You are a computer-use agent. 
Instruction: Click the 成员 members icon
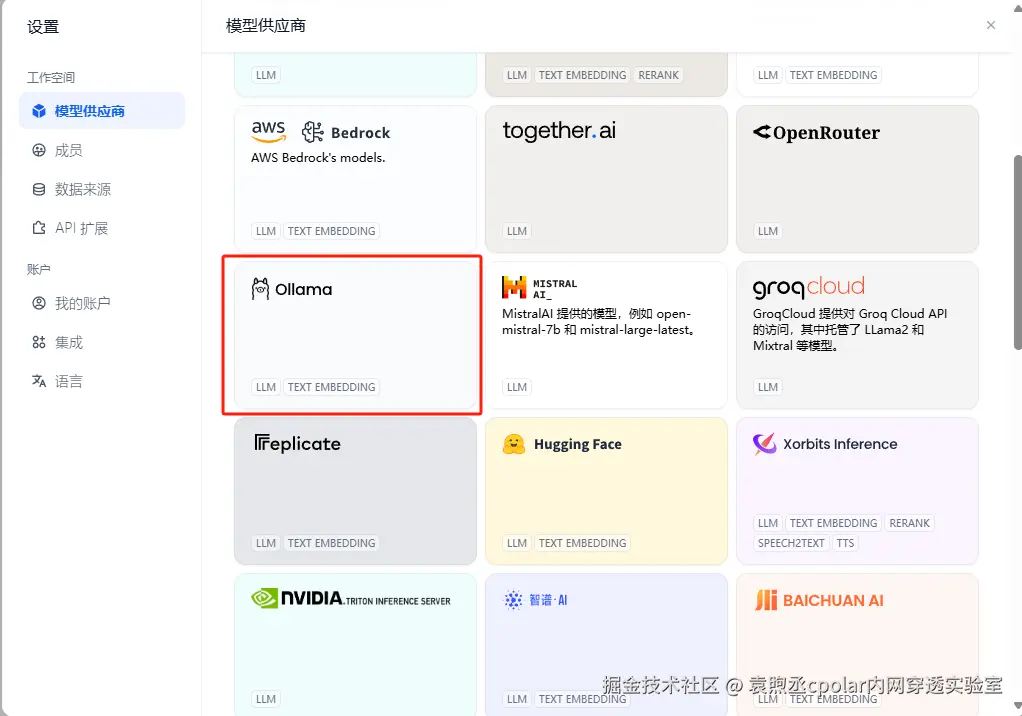pyautogui.click(x=39, y=150)
